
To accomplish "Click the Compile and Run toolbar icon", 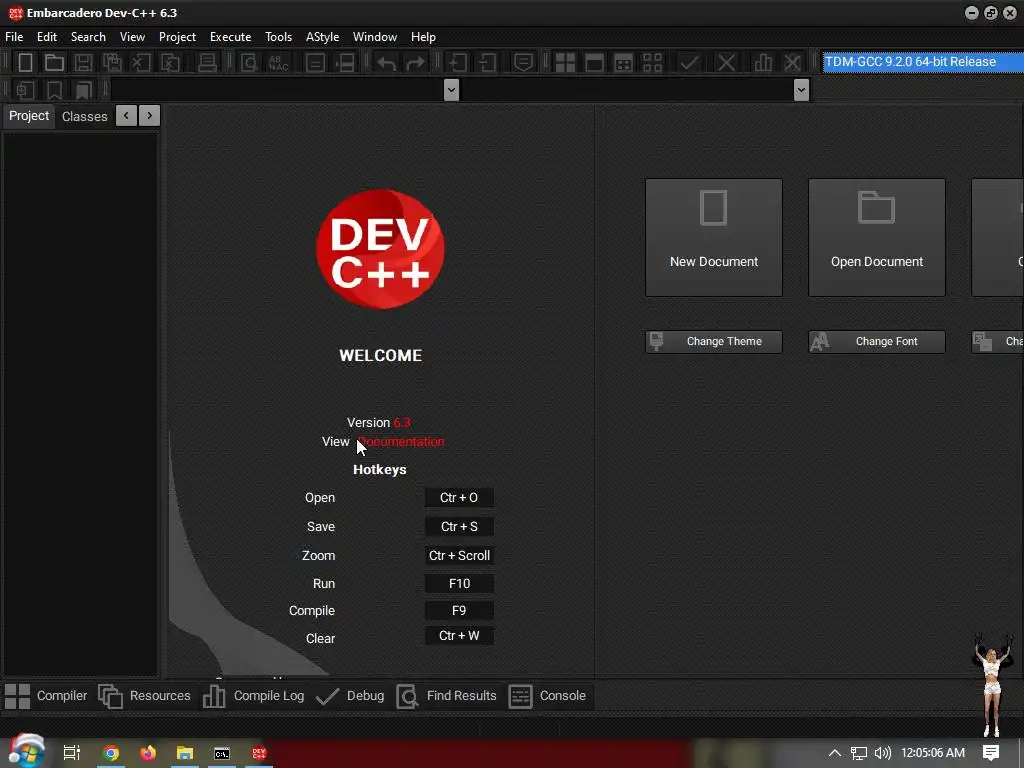I will pyautogui.click(x=624, y=63).
